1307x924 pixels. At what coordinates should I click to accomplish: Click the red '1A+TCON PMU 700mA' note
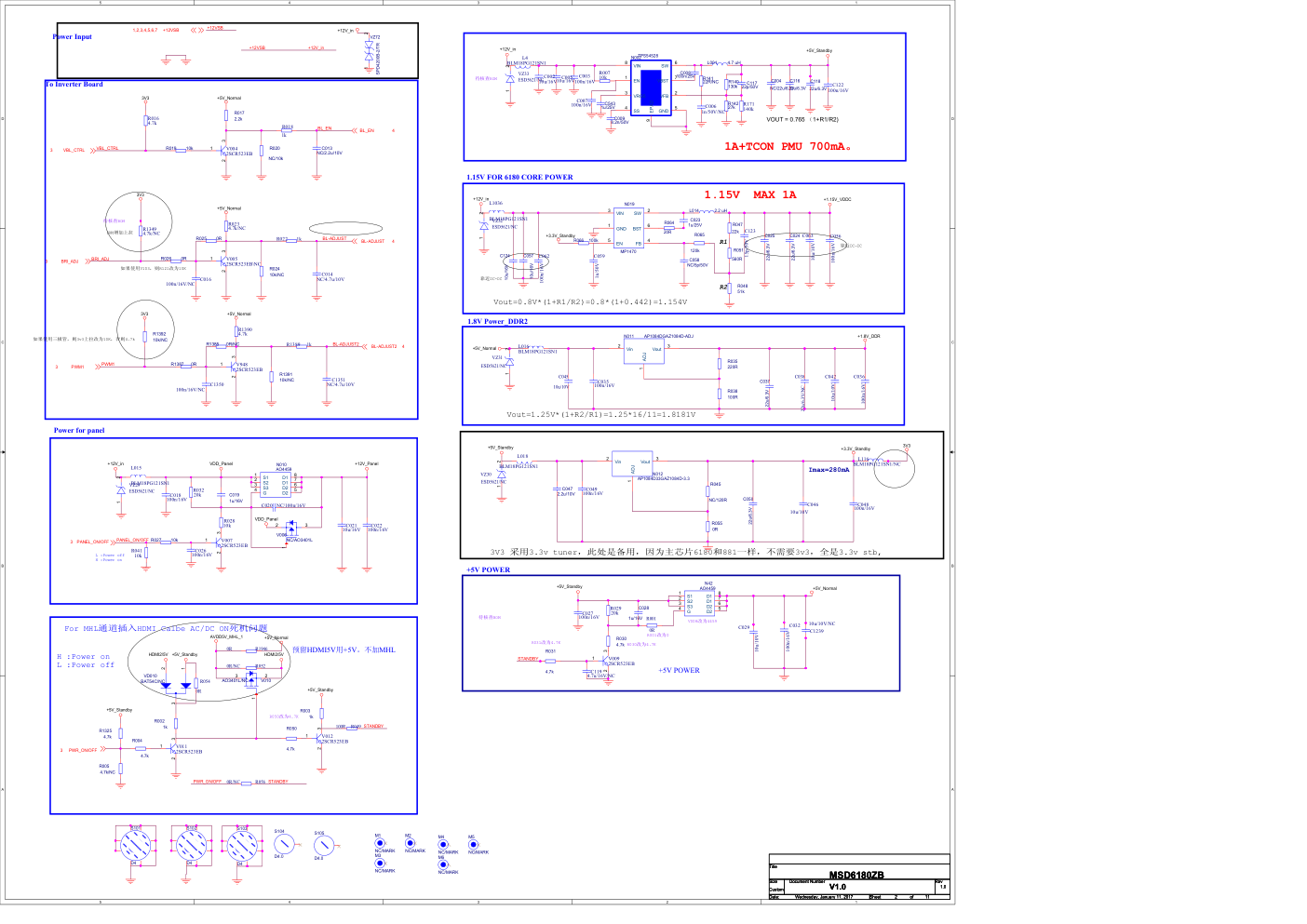pyautogui.click(x=788, y=146)
